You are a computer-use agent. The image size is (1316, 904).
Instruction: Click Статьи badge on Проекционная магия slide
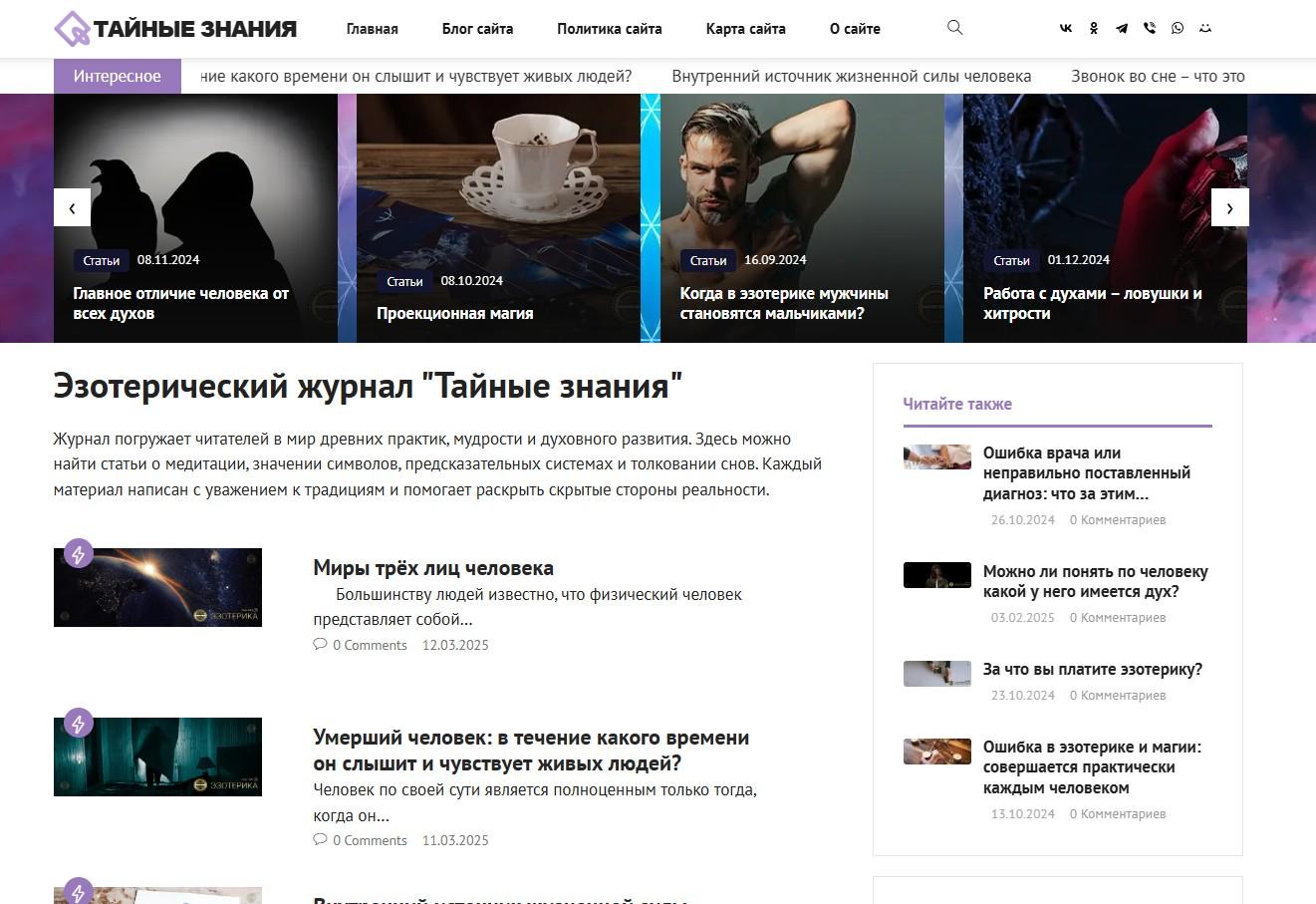pos(405,281)
